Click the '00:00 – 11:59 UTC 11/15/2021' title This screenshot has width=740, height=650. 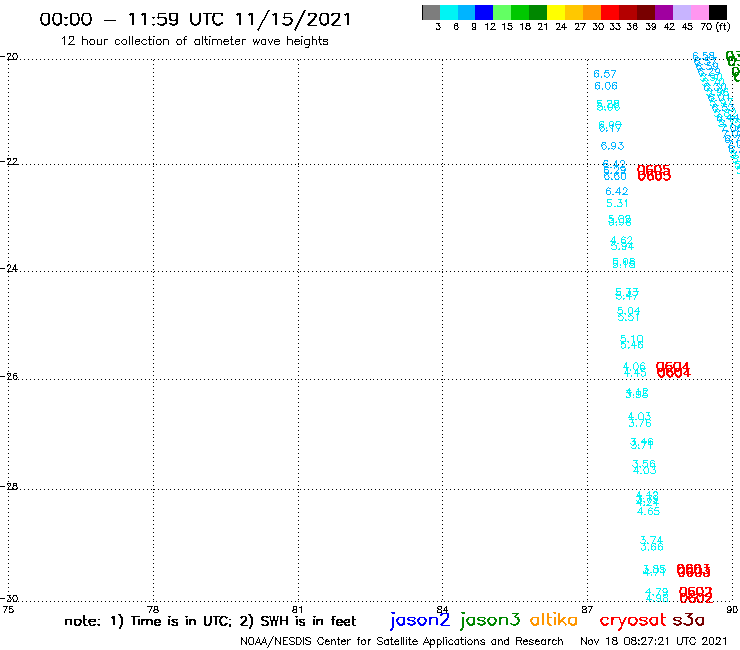click(195, 19)
